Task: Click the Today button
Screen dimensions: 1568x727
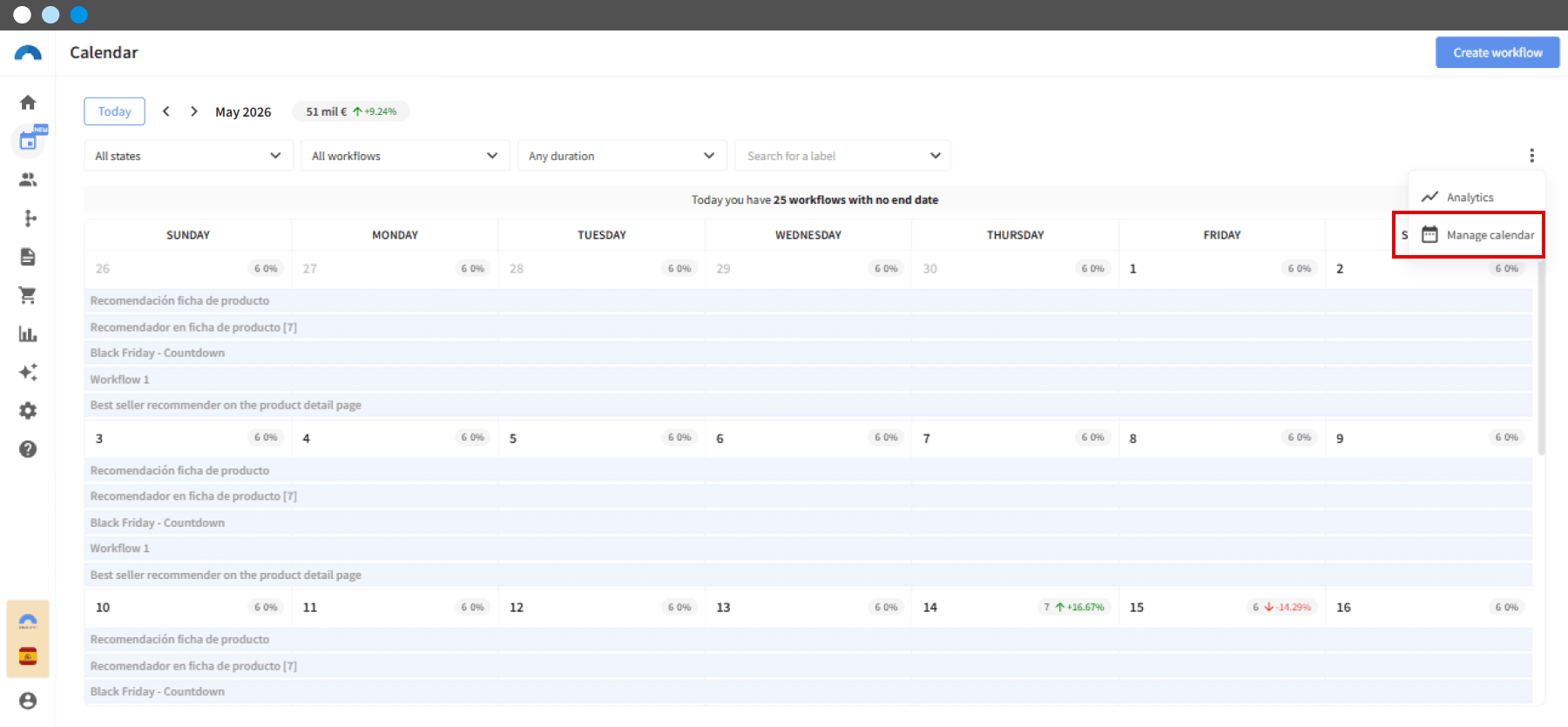Action: pos(114,111)
